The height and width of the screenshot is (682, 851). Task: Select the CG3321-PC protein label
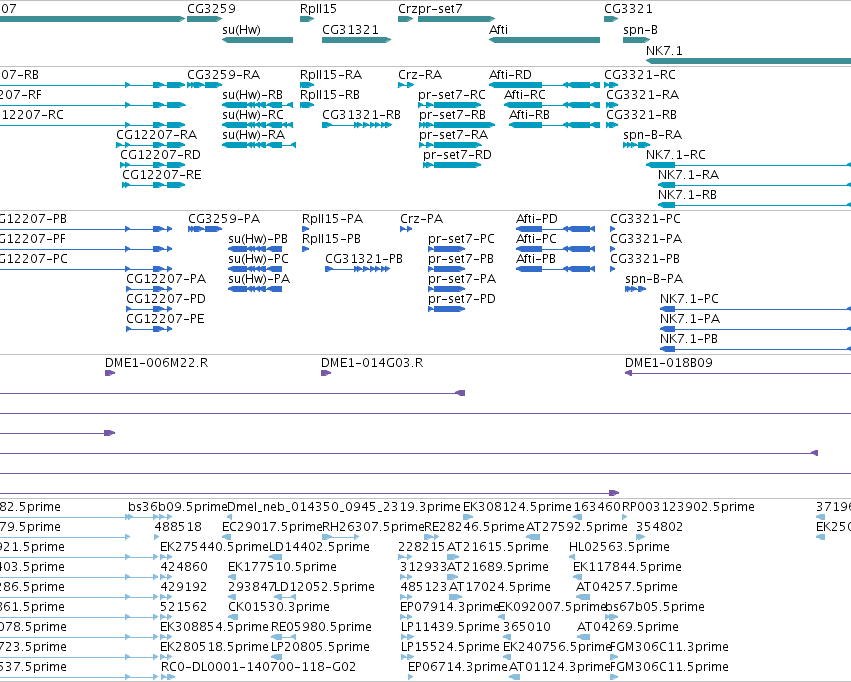[645, 219]
